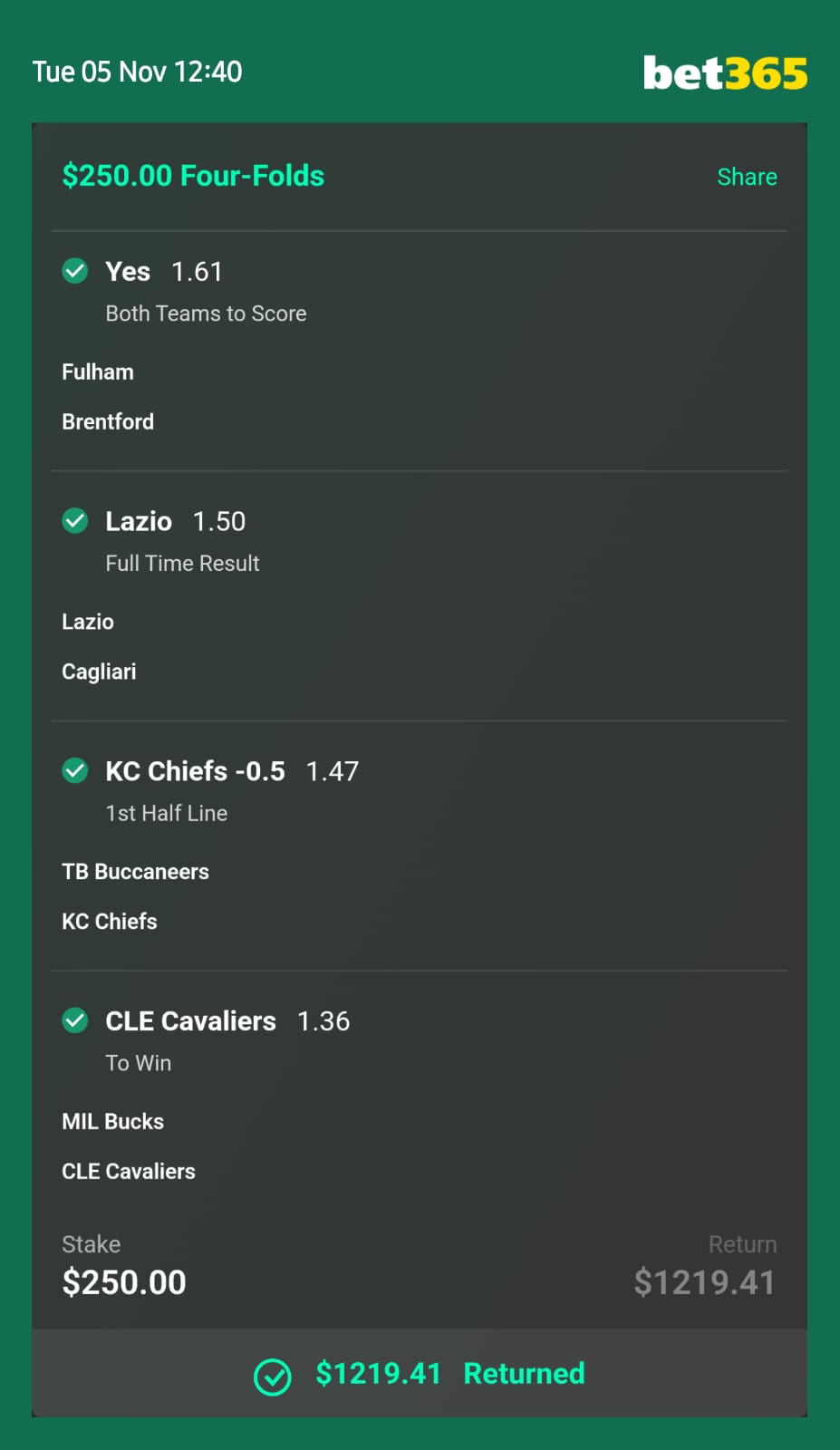This screenshot has height=1450, width=840.
Task: Tap the MIL Bucks team name
Action: [112, 1122]
